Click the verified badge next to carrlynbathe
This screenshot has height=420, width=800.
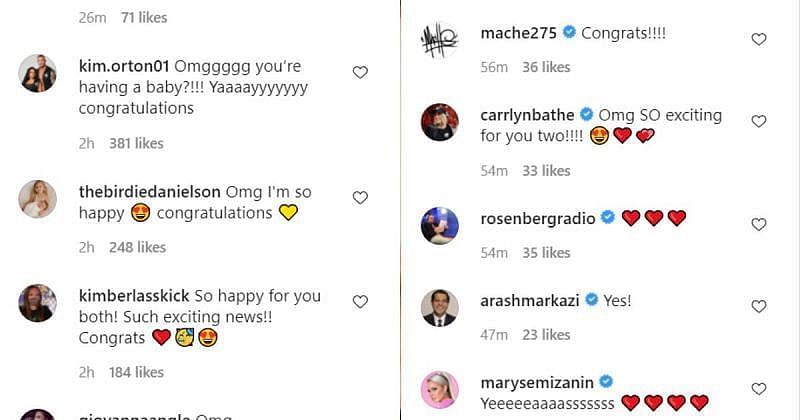587,114
